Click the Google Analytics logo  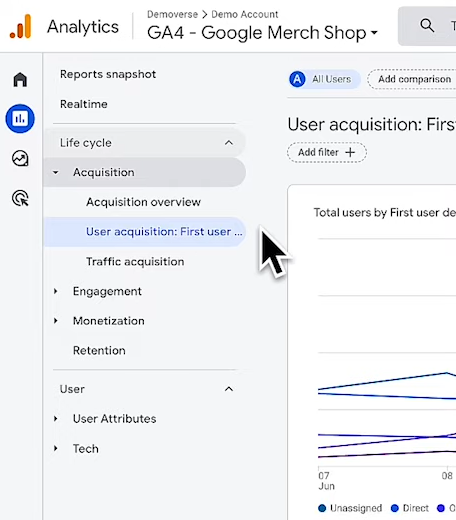point(21,27)
